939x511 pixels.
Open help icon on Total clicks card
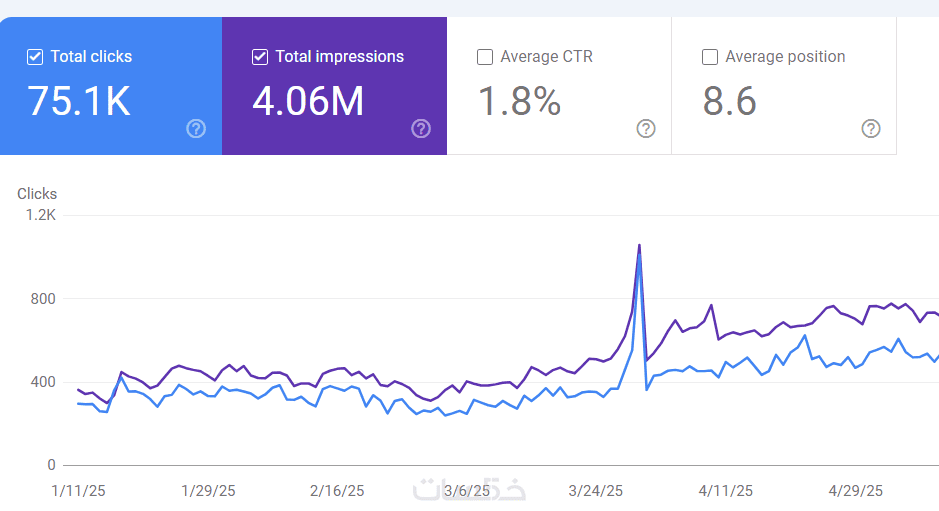pos(196,128)
